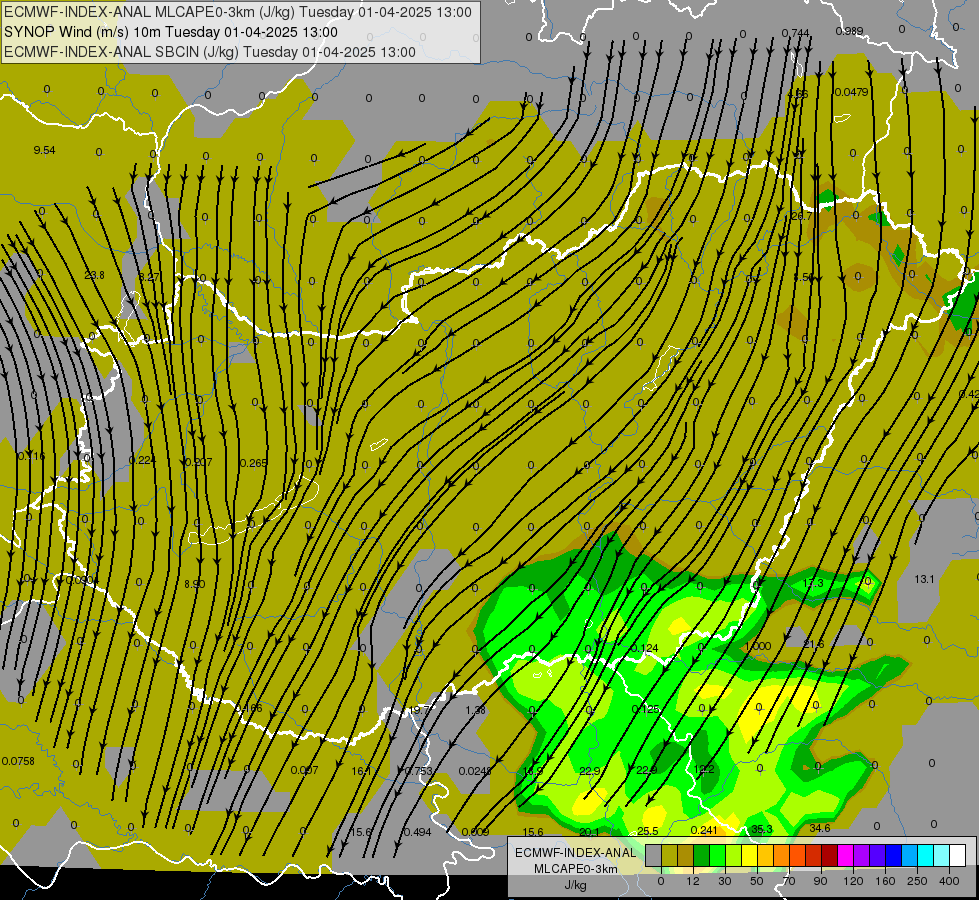979x900 pixels.
Task: Click the map value 3.27
Action: tap(149, 277)
